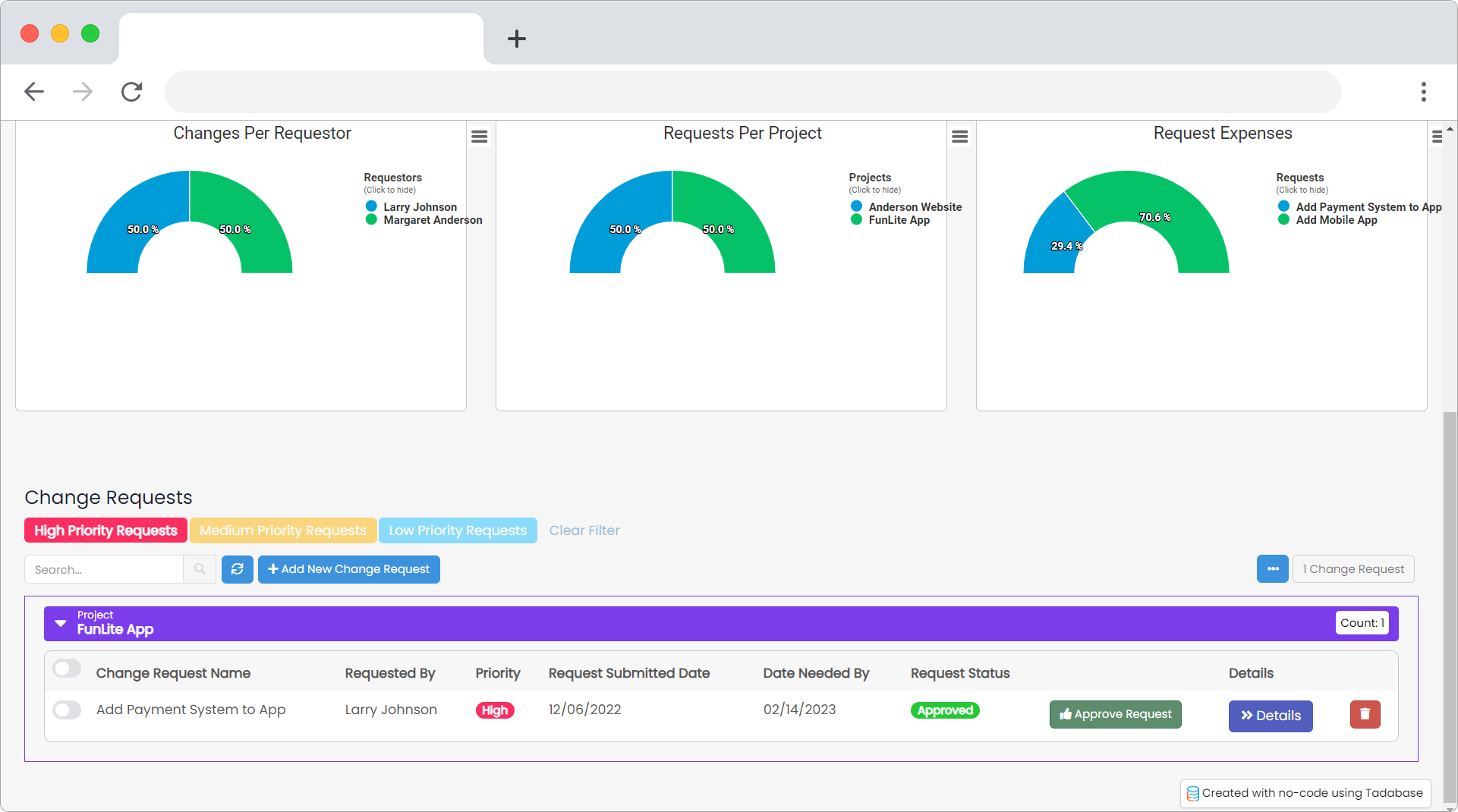This screenshot has width=1458, height=812.
Task: Click the Approve Request button
Action: 1116,714
